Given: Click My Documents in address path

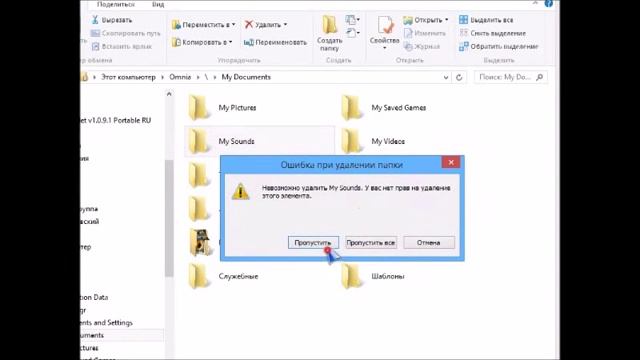Looking at the screenshot, I should 246,77.
